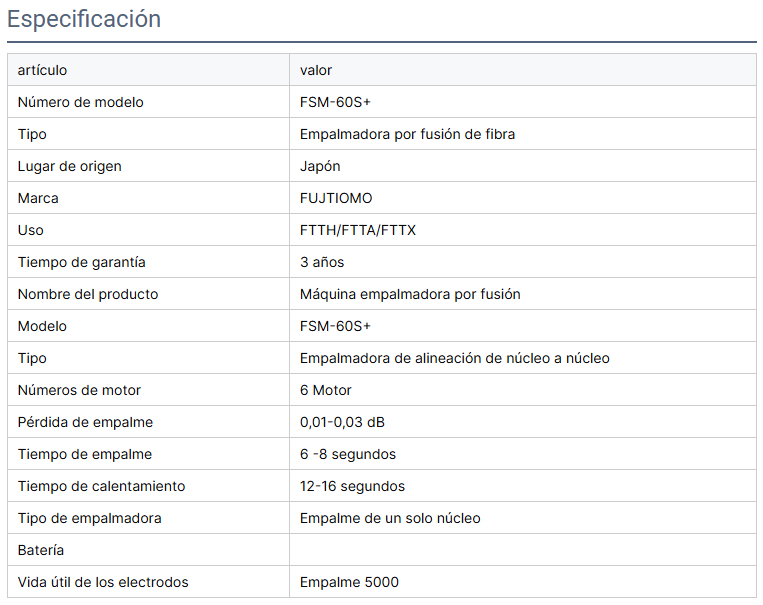Click the 3 años warranty value
The width and height of the screenshot is (763, 605).
(322, 262)
